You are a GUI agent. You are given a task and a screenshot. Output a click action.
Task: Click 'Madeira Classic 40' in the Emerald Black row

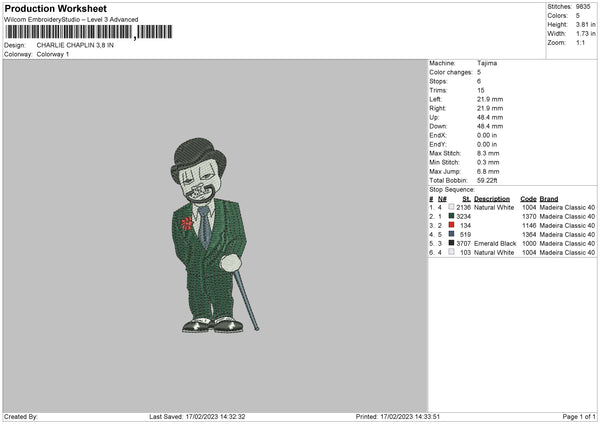tap(567, 244)
